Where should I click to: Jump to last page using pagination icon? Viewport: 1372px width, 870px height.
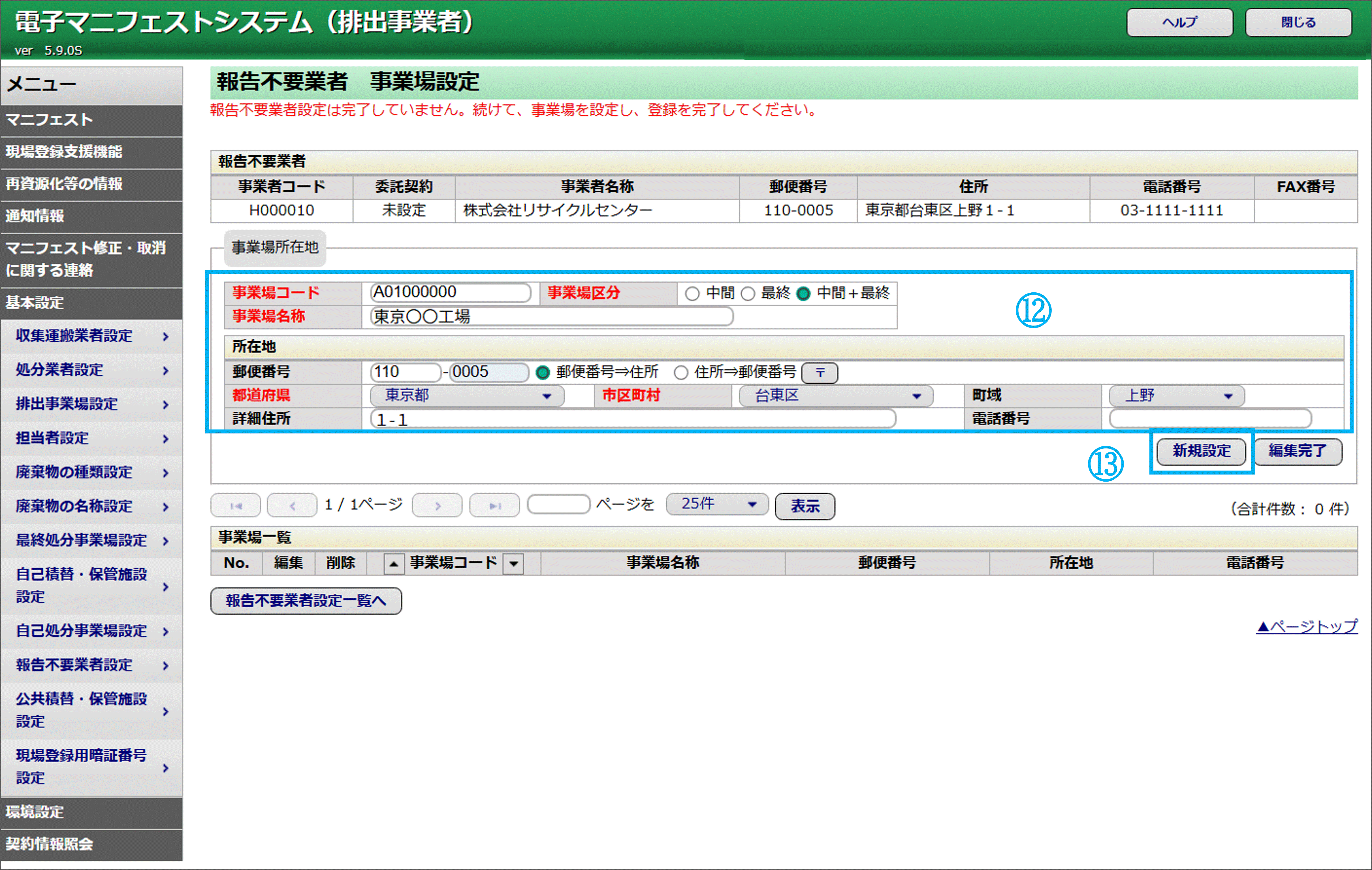click(x=494, y=506)
